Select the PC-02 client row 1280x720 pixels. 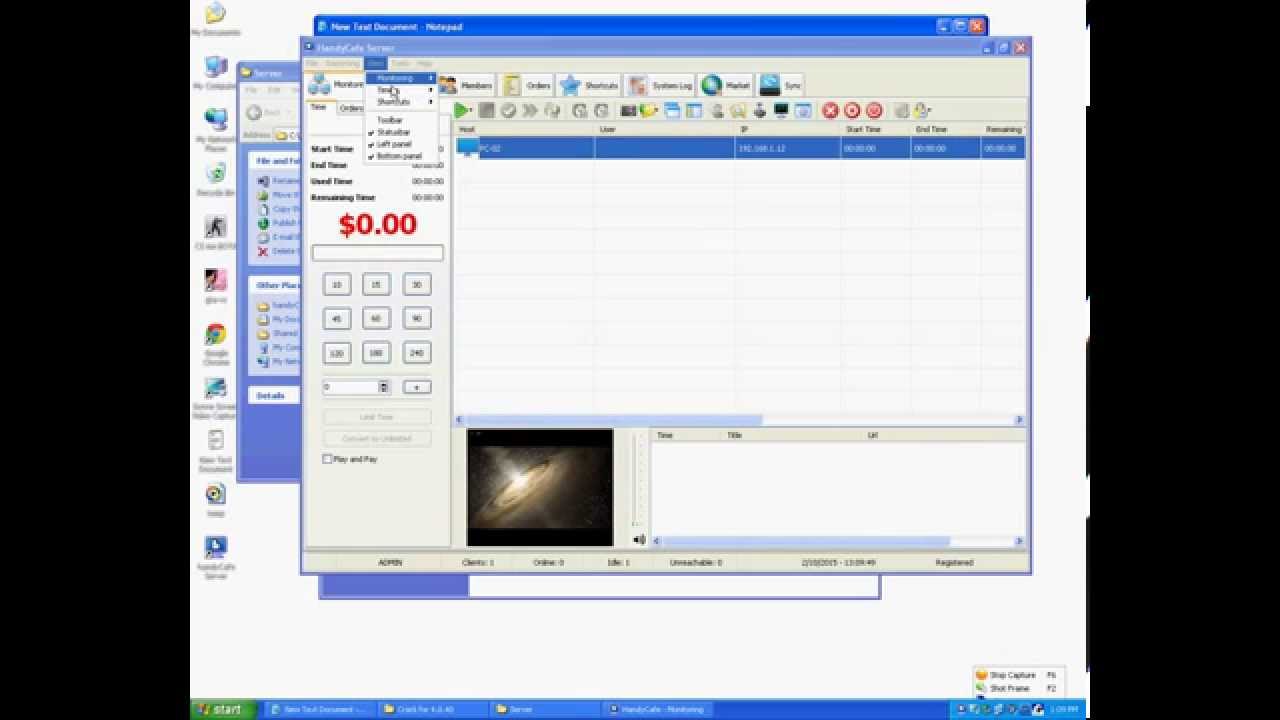coord(740,148)
